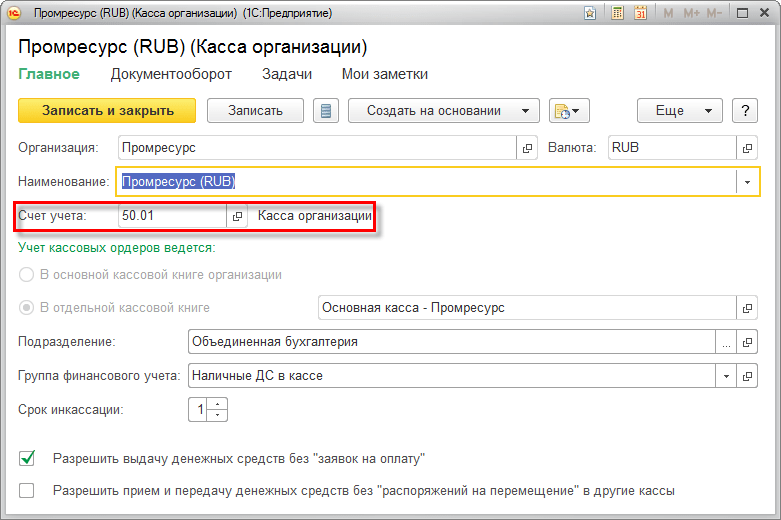Add window to favorites star icon
Image resolution: width=781 pixels, height=520 pixels.
tap(590, 13)
